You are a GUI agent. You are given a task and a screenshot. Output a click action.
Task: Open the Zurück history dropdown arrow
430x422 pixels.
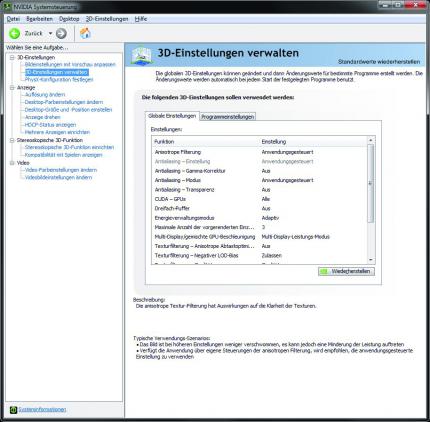coord(50,33)
